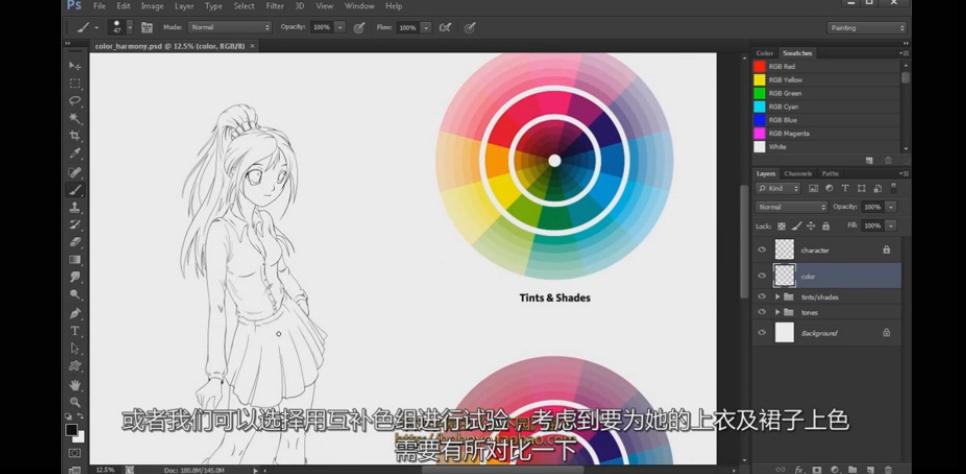
Task: Hide the character layer
Action: click(x=762, y=250)
